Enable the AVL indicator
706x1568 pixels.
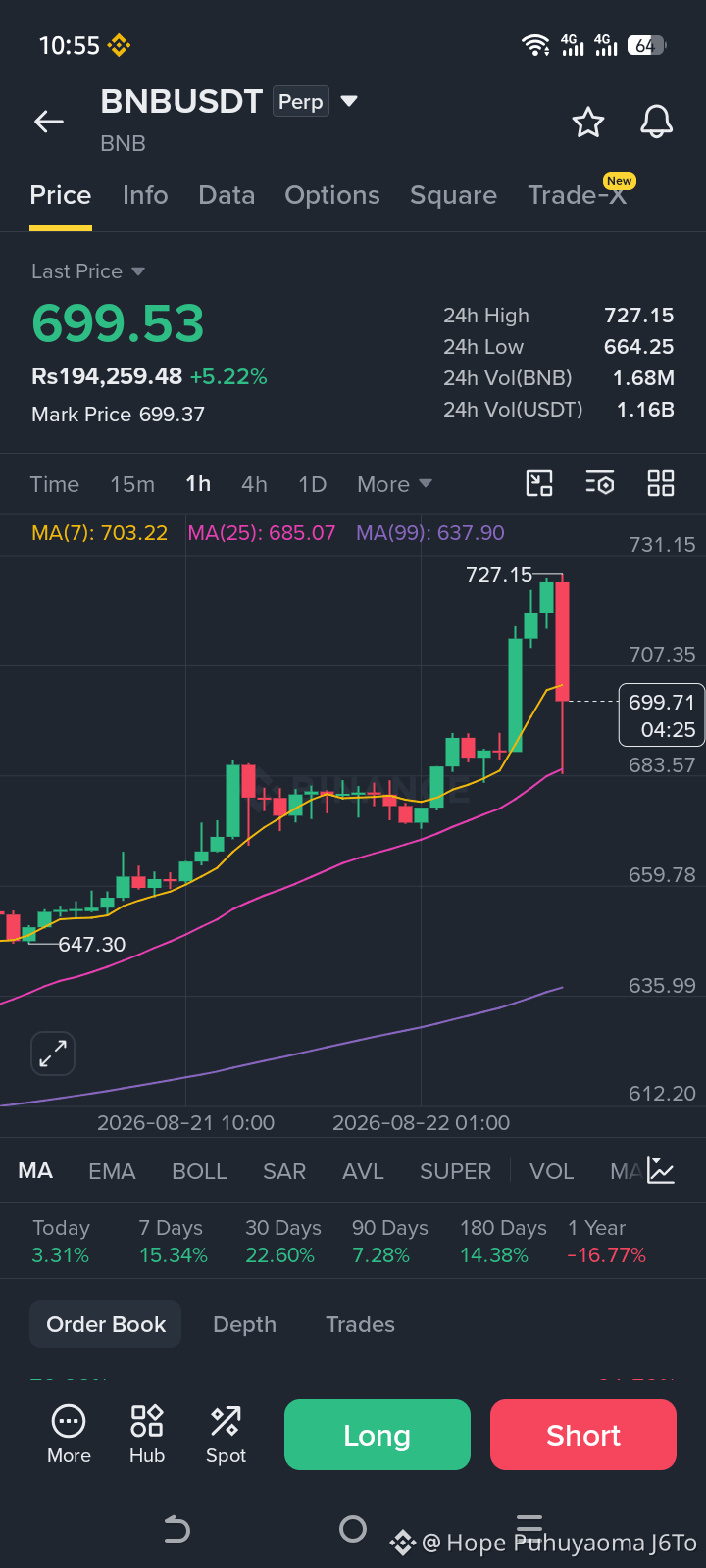click(363, 1171)
